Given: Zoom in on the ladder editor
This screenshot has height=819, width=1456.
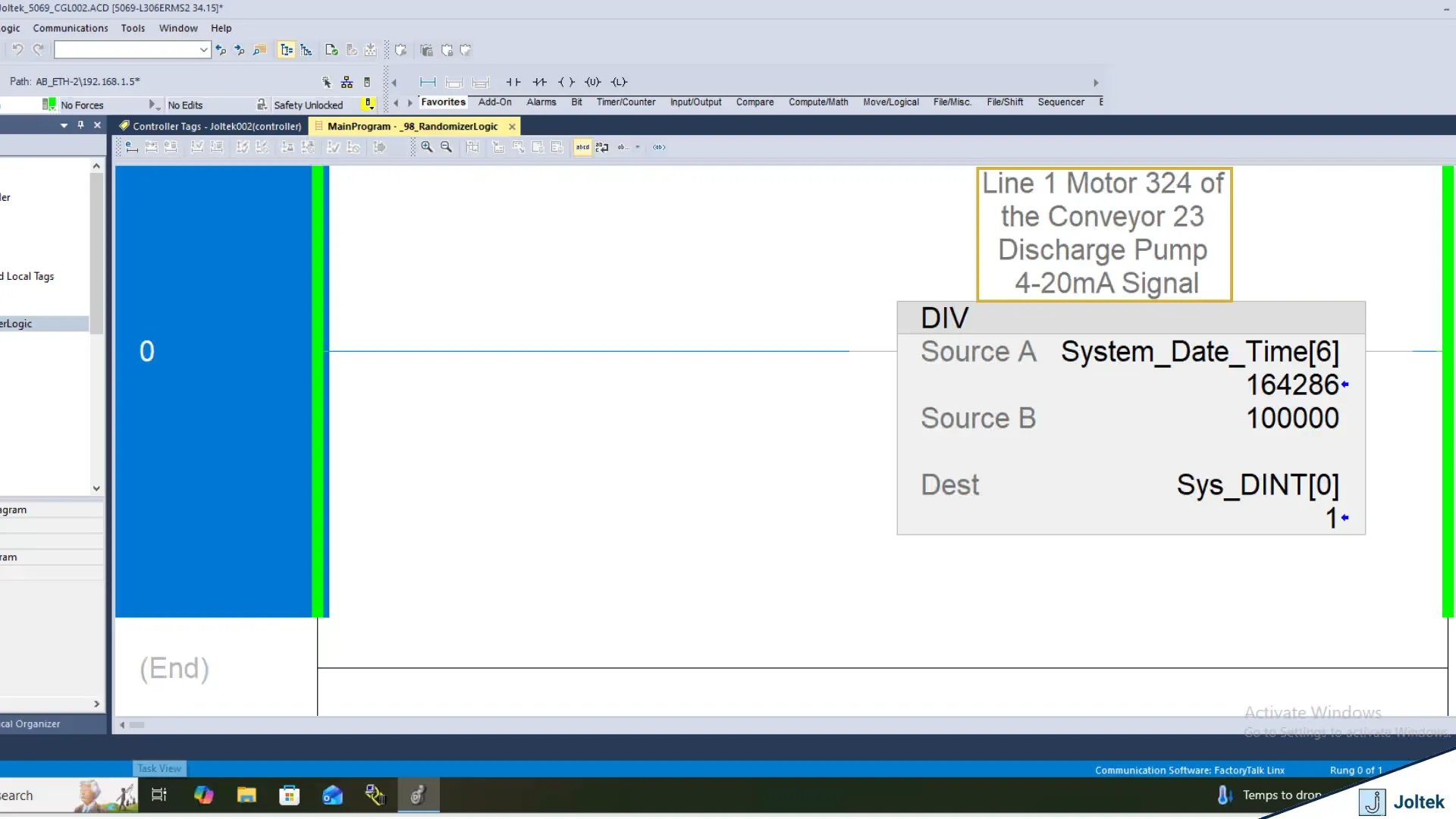Looking at the screenshot, I should [427, 147].
